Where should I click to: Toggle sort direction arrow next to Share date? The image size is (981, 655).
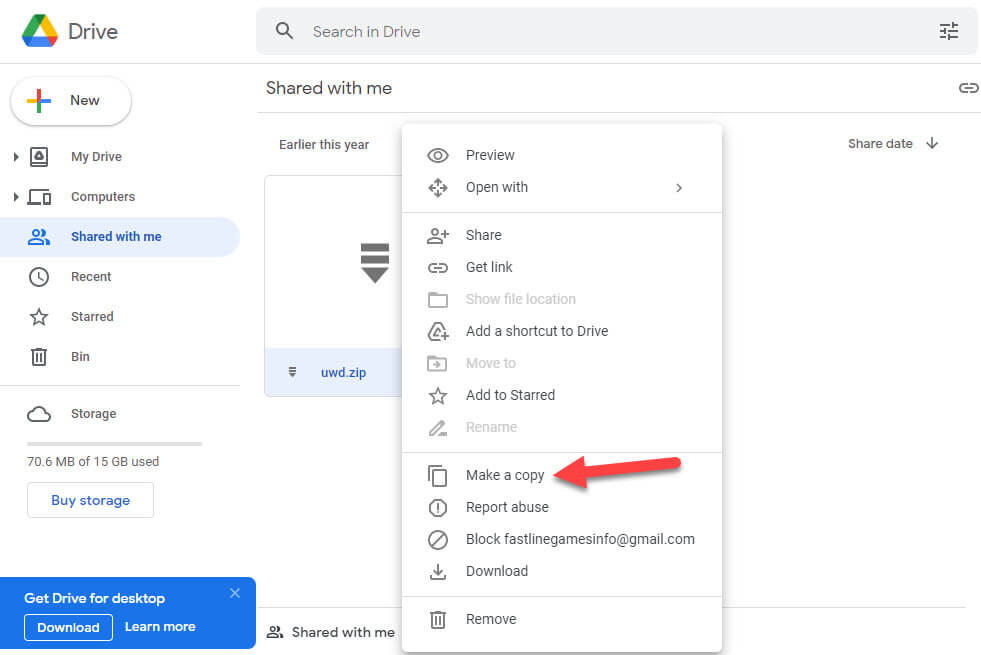932,144
